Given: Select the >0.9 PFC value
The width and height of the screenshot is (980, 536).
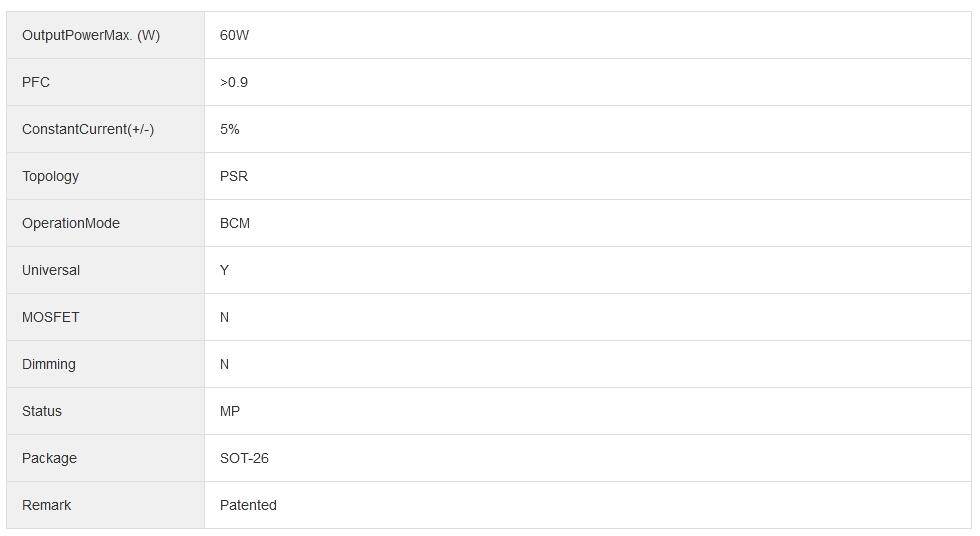Looking at the screenshot, I should [x=234, y=82].
